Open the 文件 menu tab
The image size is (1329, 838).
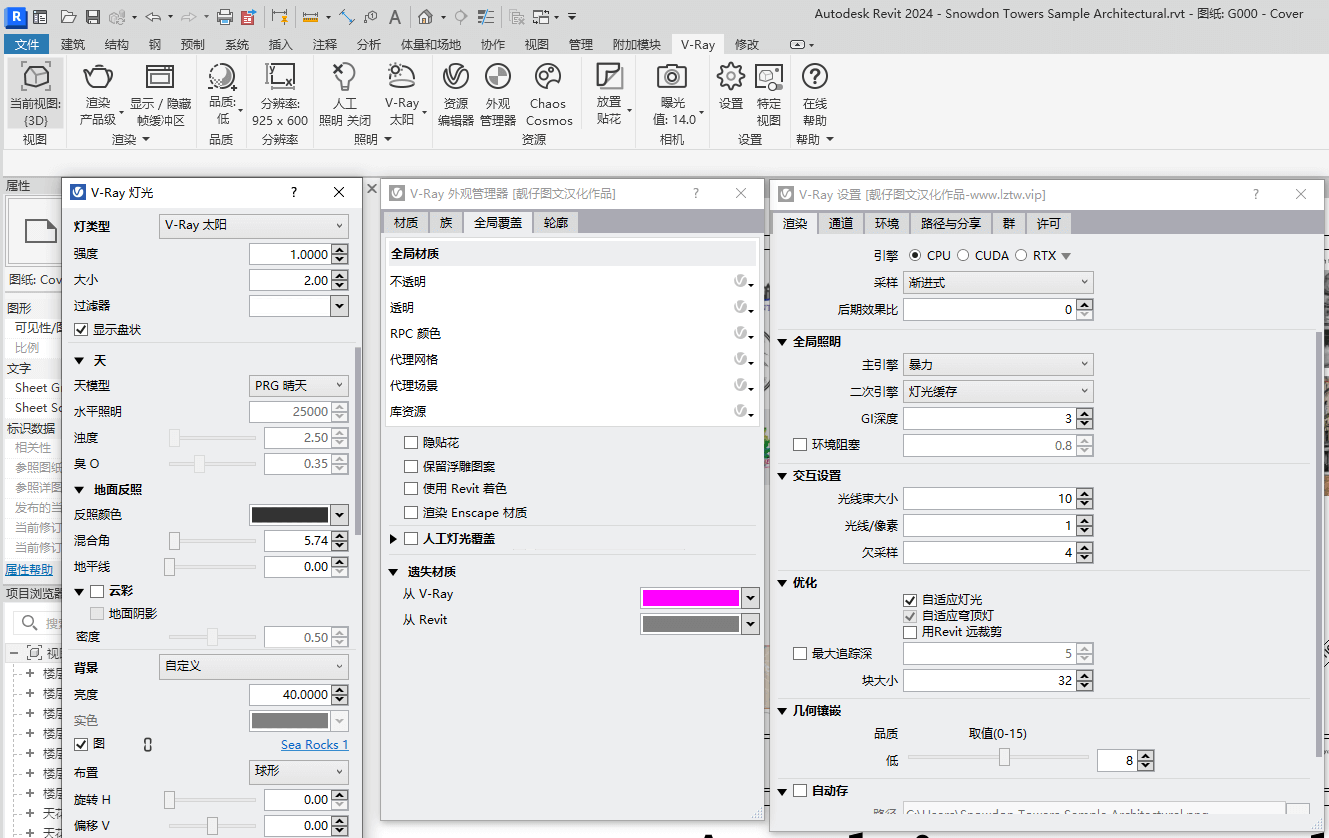coord(27,44)
